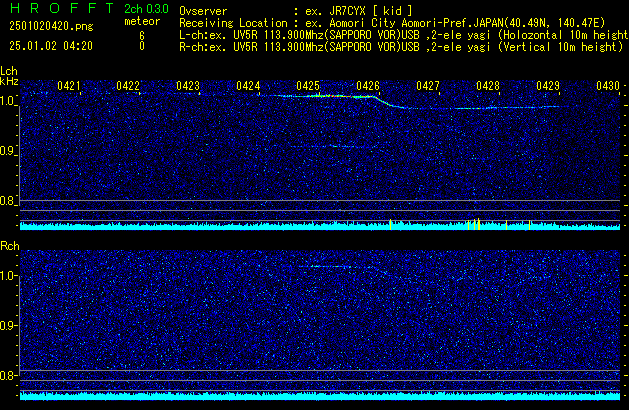Click the Ovserver JR7CYX line
The width and height of the screenshot is (629, 410).
coord(296,11)
